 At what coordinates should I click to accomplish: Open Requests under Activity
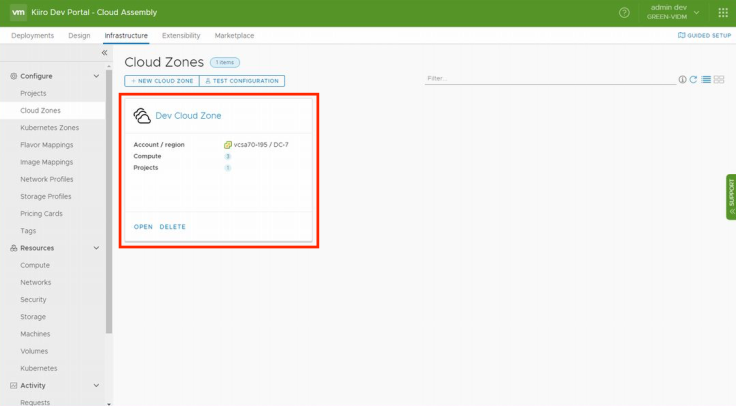35,402
